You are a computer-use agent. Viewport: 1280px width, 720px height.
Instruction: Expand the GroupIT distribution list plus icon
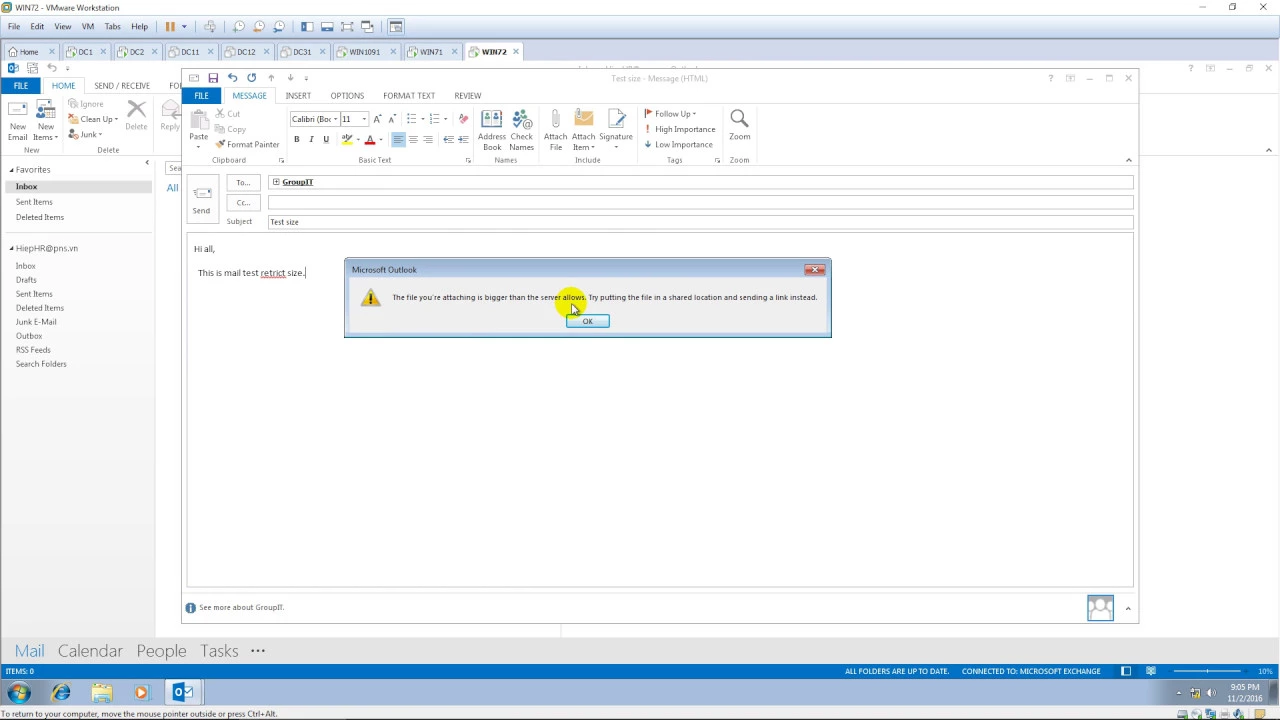(x=276, y=182)
